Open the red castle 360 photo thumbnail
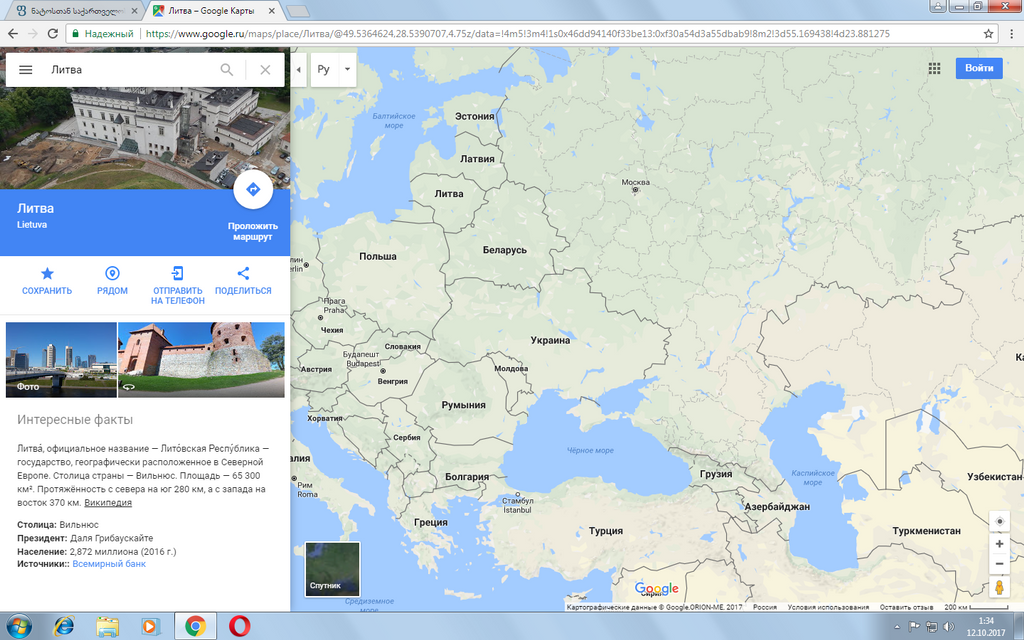 click(x=201, y=360)
